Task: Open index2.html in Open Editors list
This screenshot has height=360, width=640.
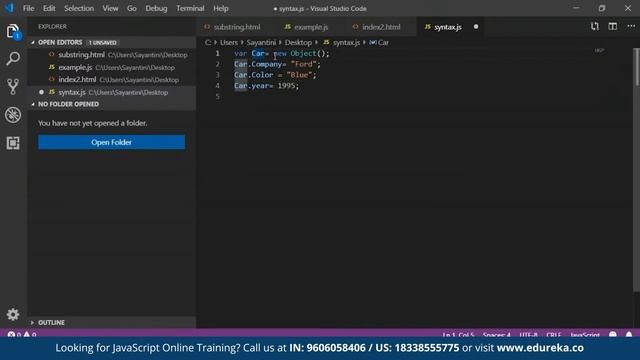Action: click(112, 80)
